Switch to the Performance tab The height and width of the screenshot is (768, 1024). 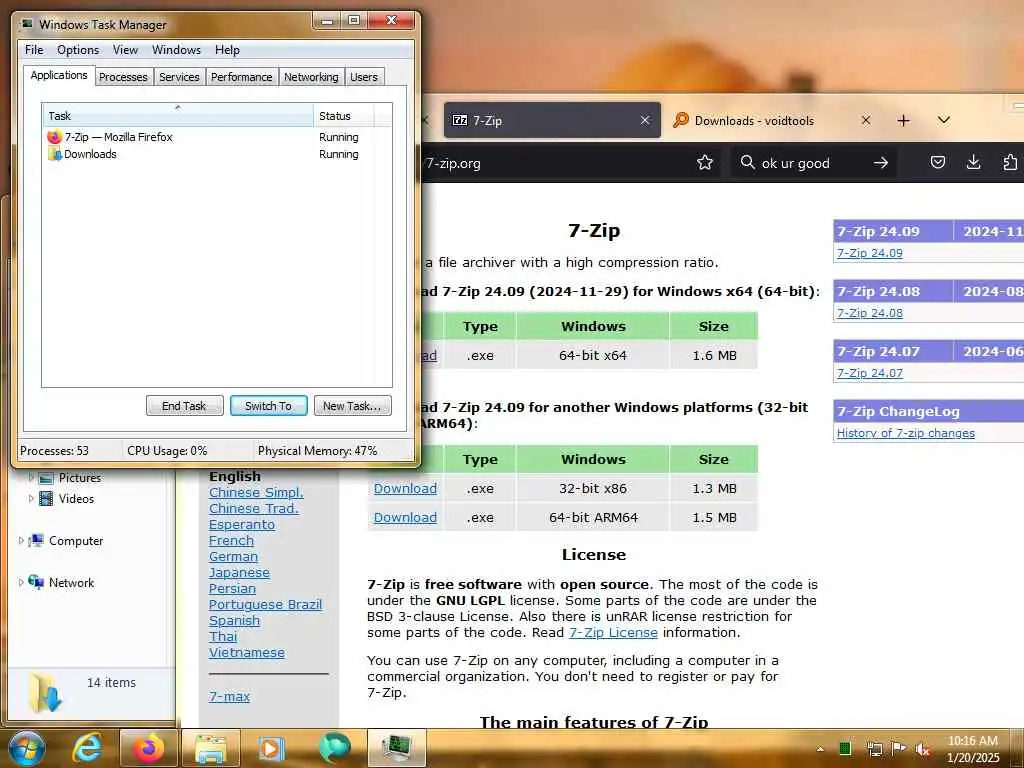pyautogui.click(x=241, y=77)
